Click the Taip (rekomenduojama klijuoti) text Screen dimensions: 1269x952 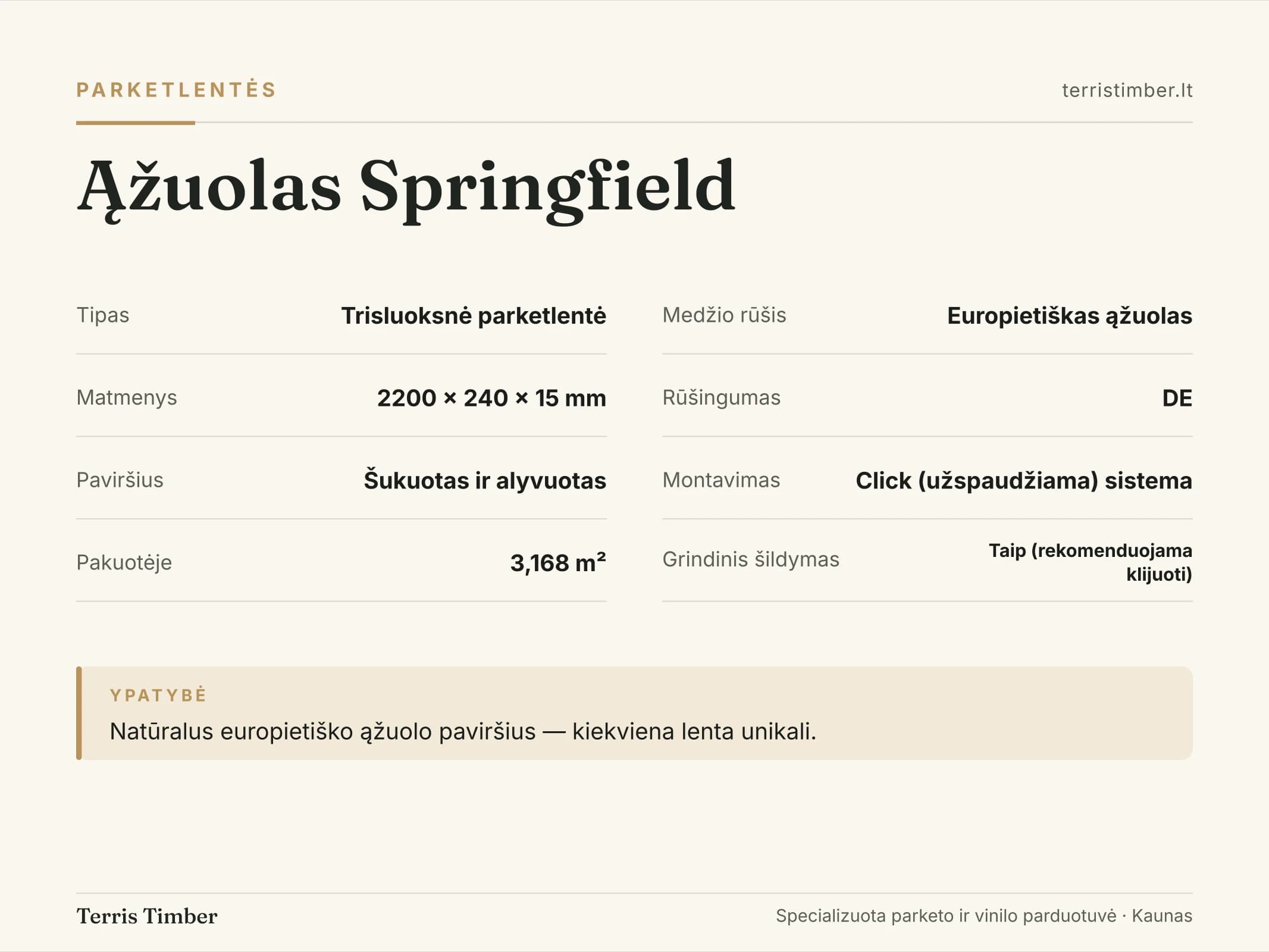1091,562
